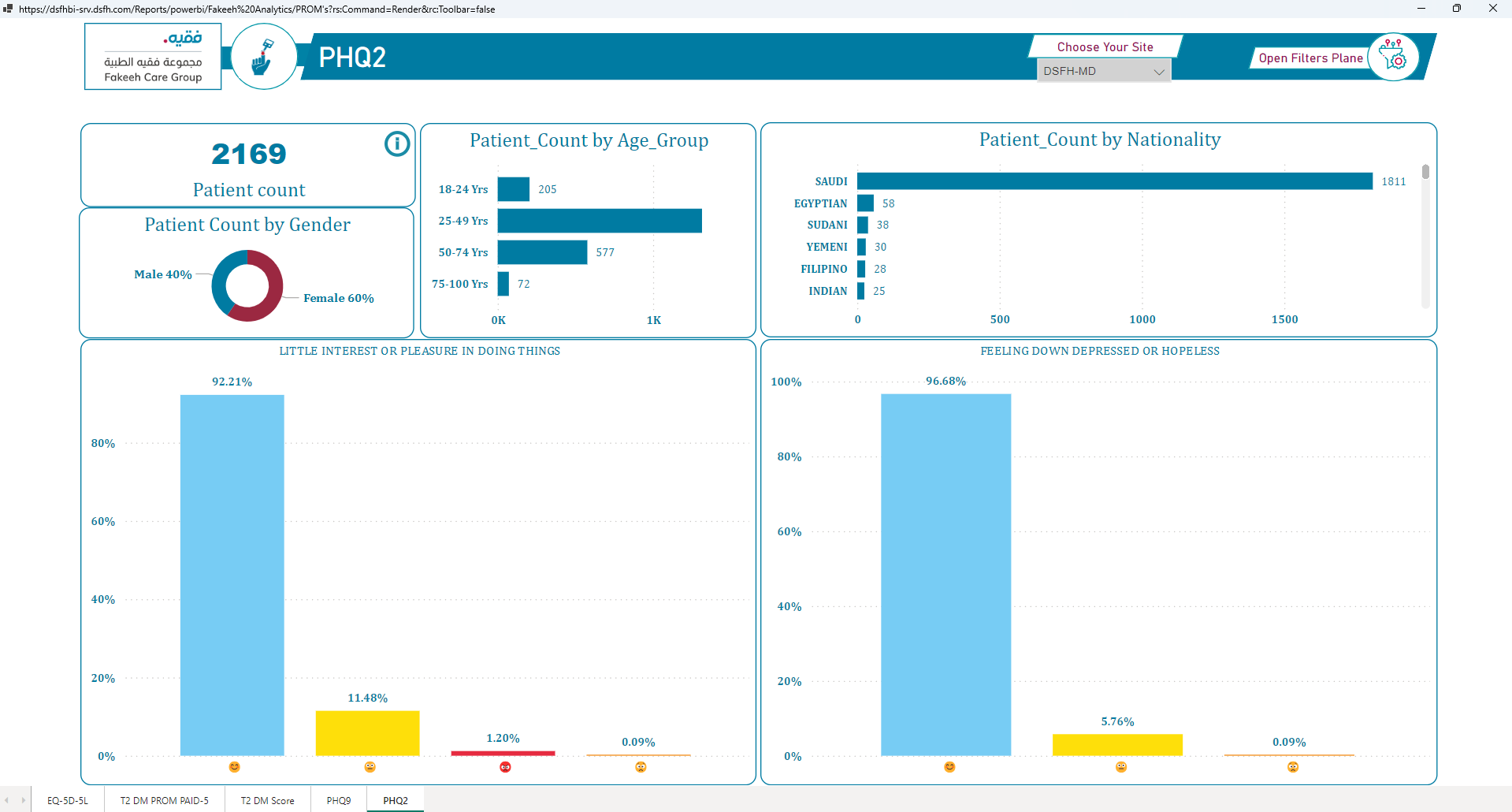Minimize the report window
This screenshot has width=1512, height=812.
point(1421,9)
